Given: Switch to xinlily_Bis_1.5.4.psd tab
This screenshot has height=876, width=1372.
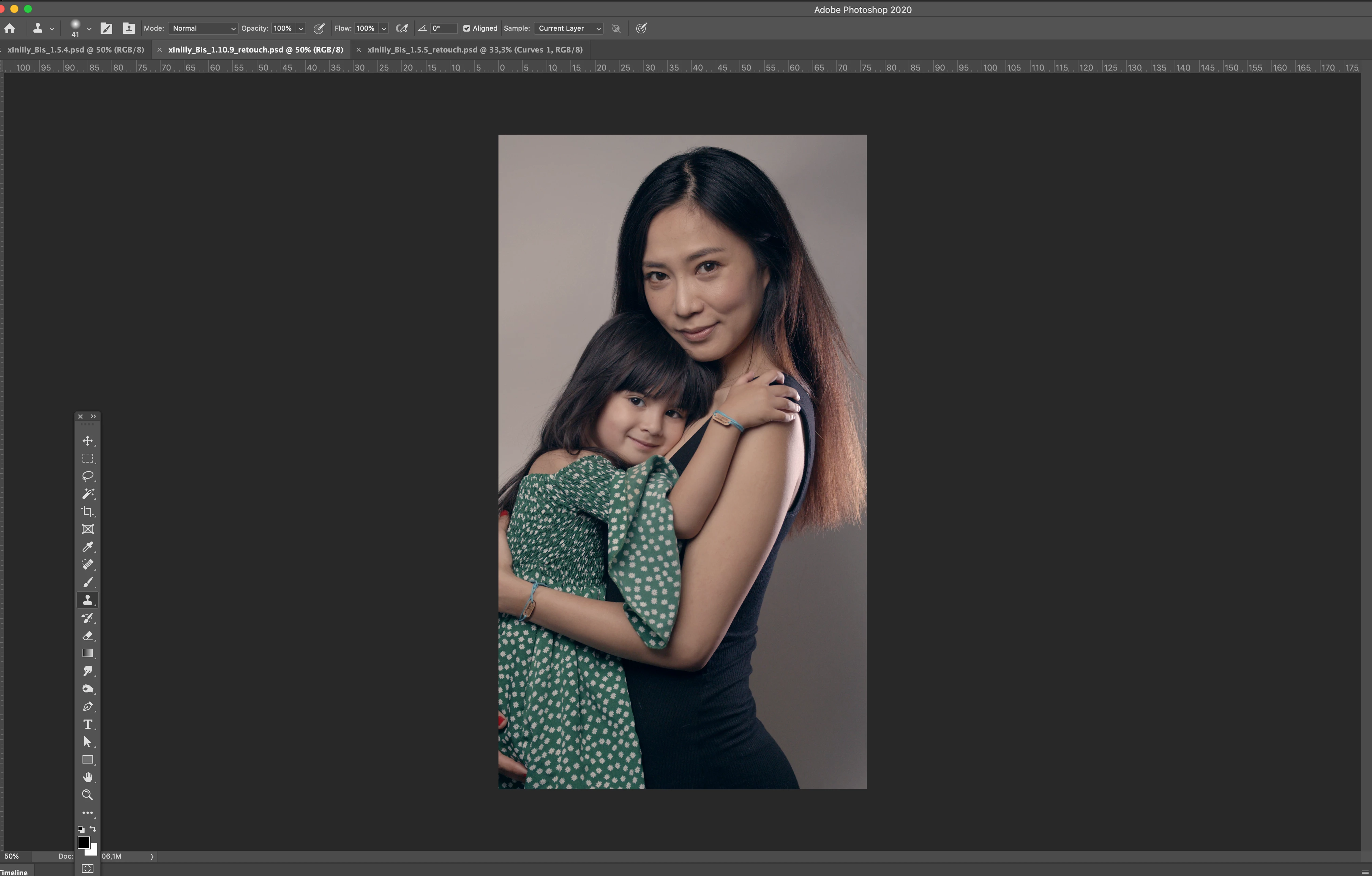Looking at the screenshot, I should click(x=75, y=50).
